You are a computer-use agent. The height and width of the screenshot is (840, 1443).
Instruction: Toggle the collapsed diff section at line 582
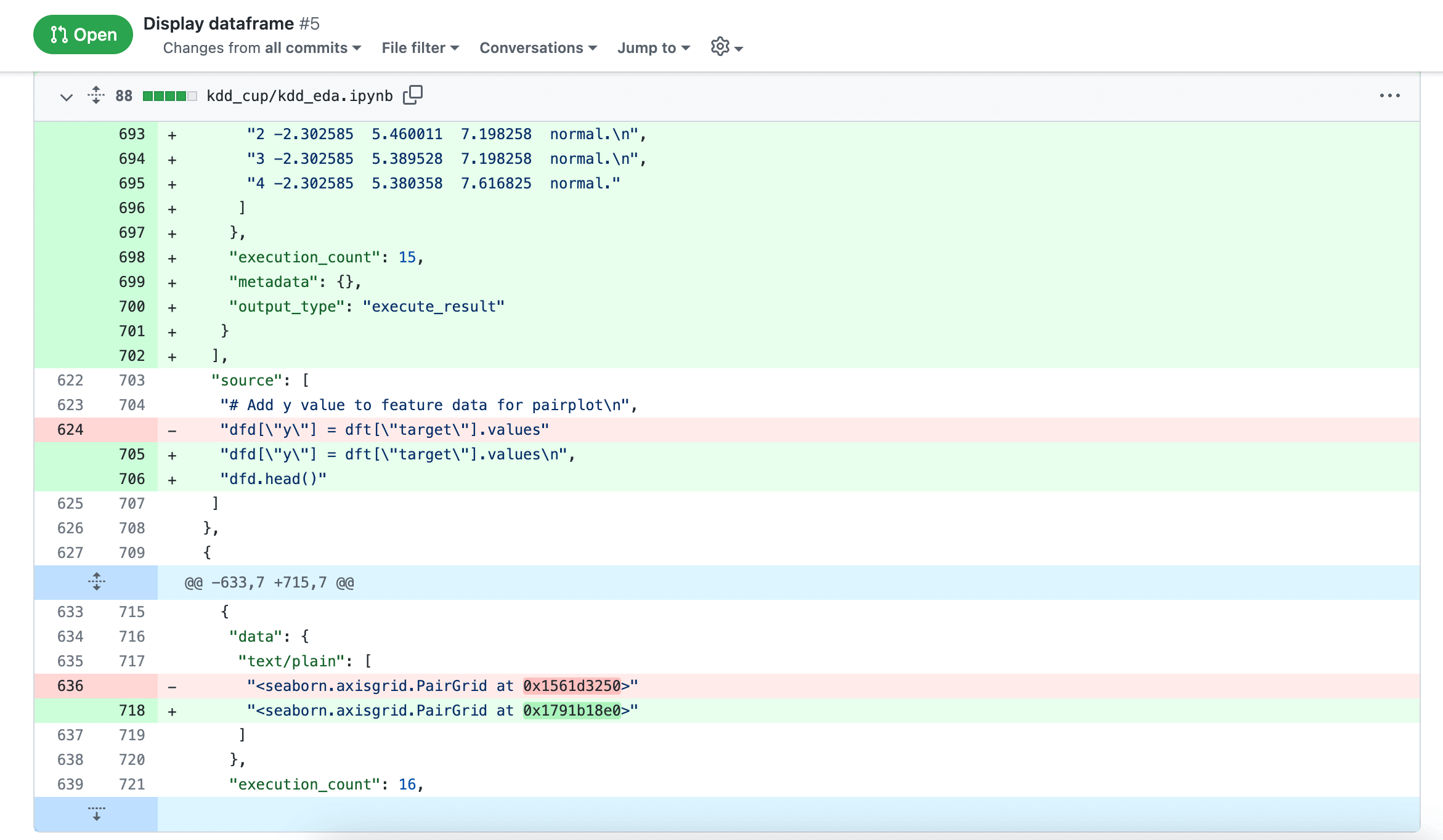click(x=97, y=582)
